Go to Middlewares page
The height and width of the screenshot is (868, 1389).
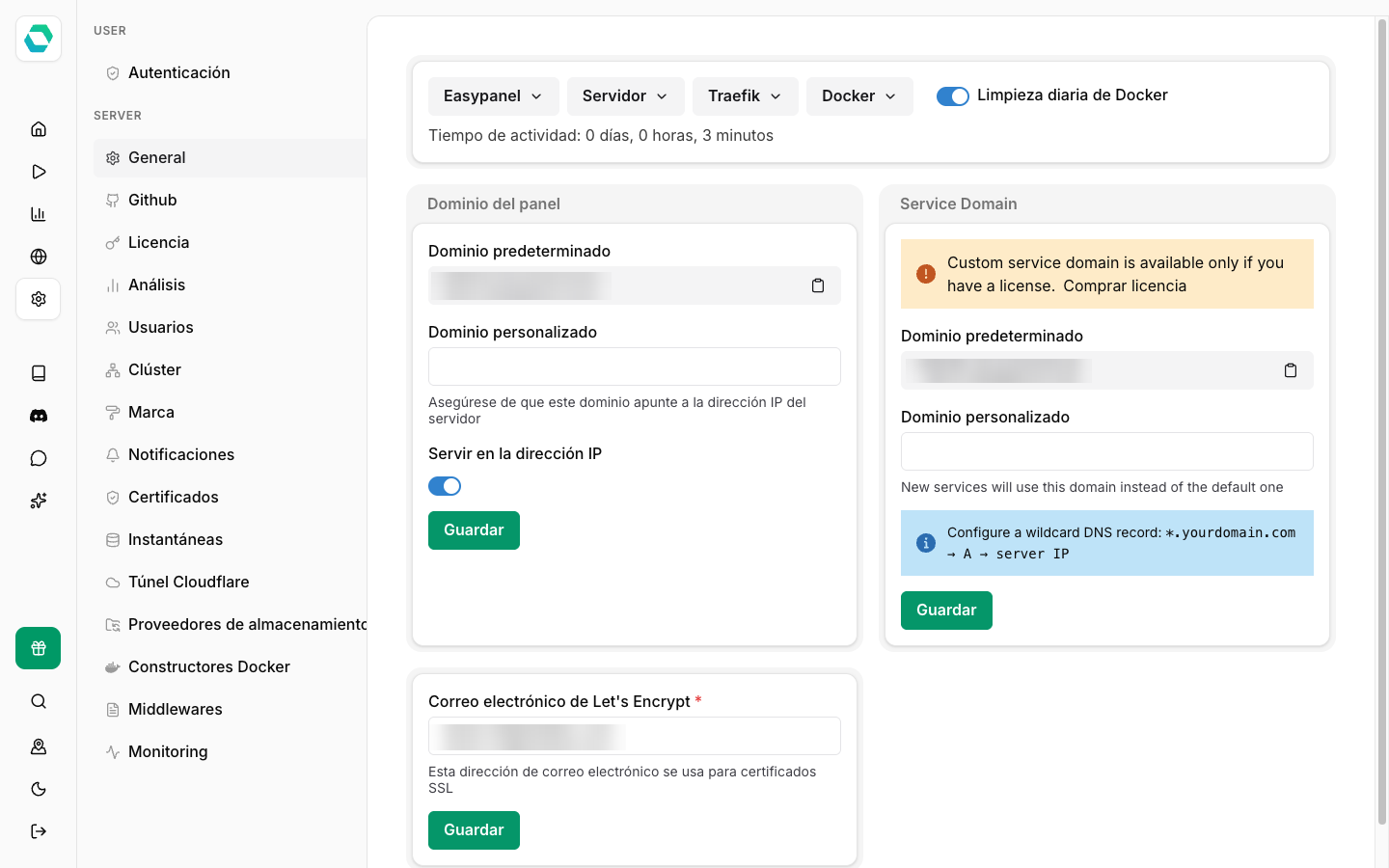coord(230,710)
